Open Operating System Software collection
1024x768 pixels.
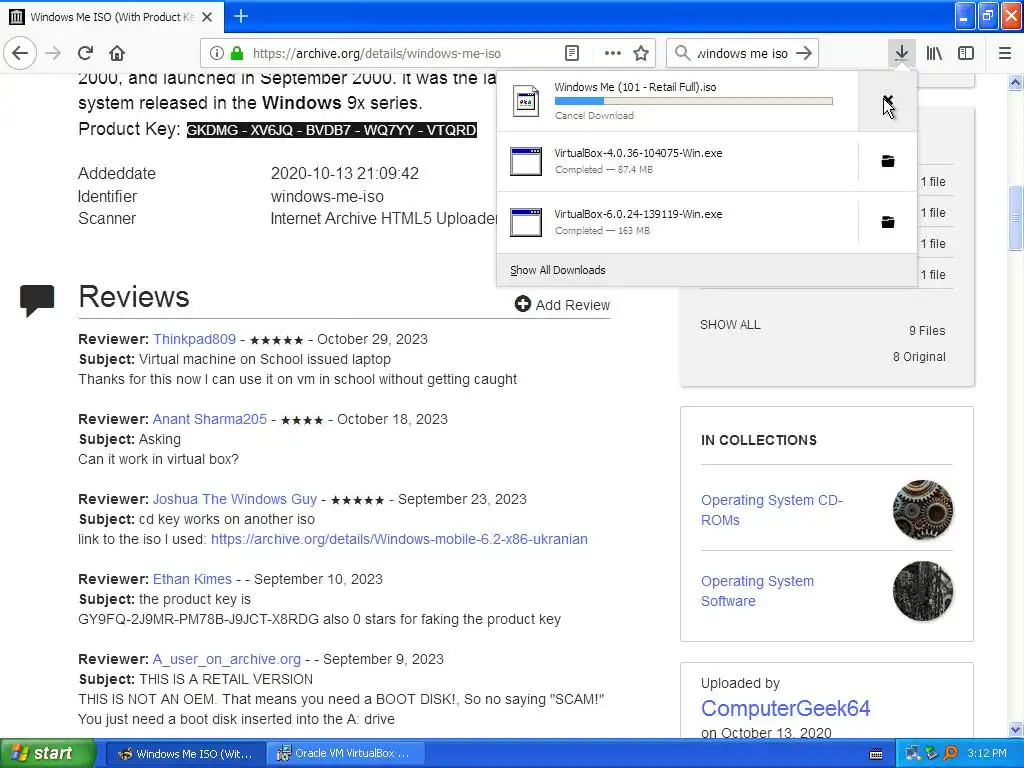758,591
